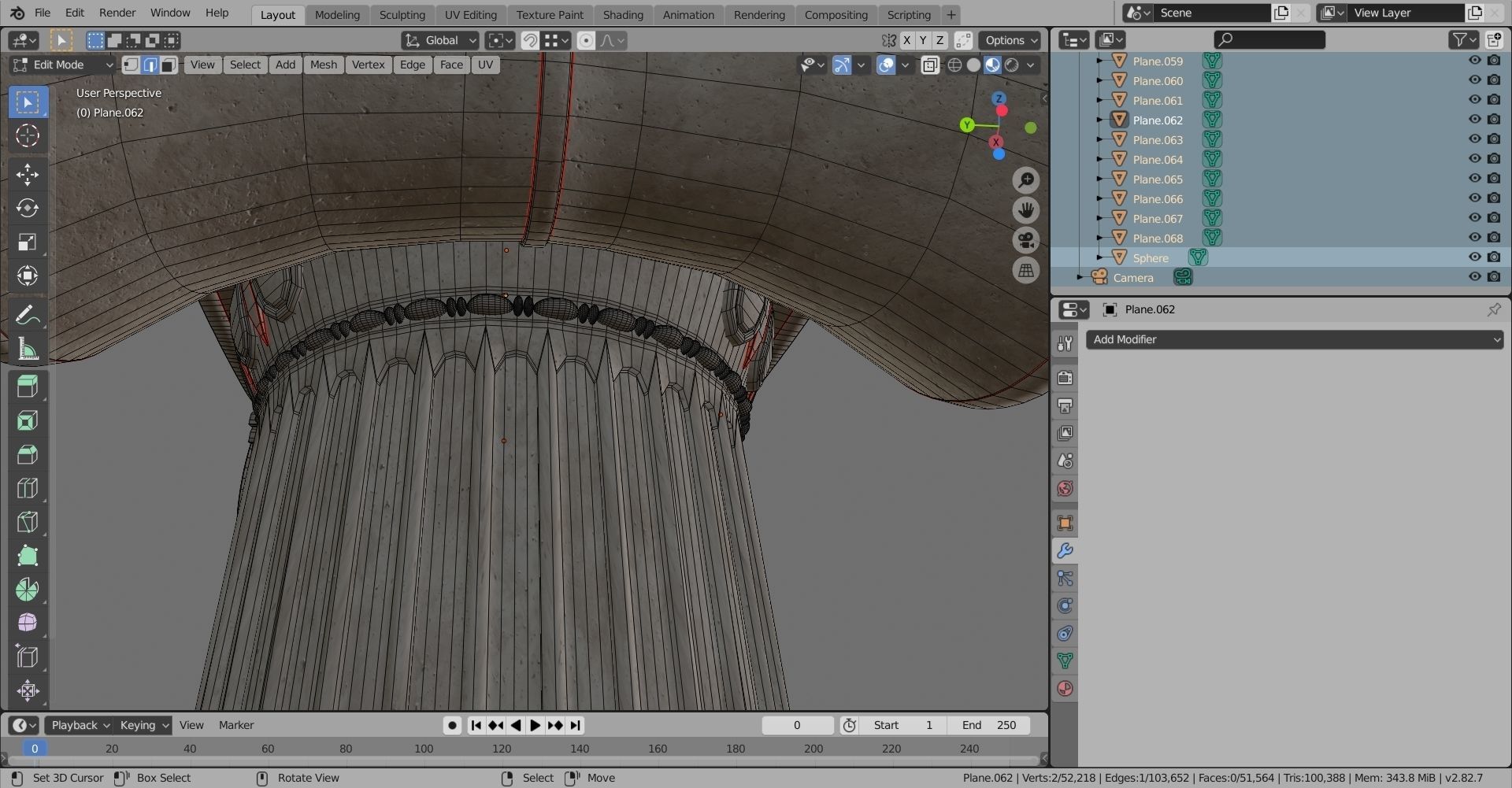Click the current frame number field
Viewport: 1512px width, 788px height.
coord(797,725)
